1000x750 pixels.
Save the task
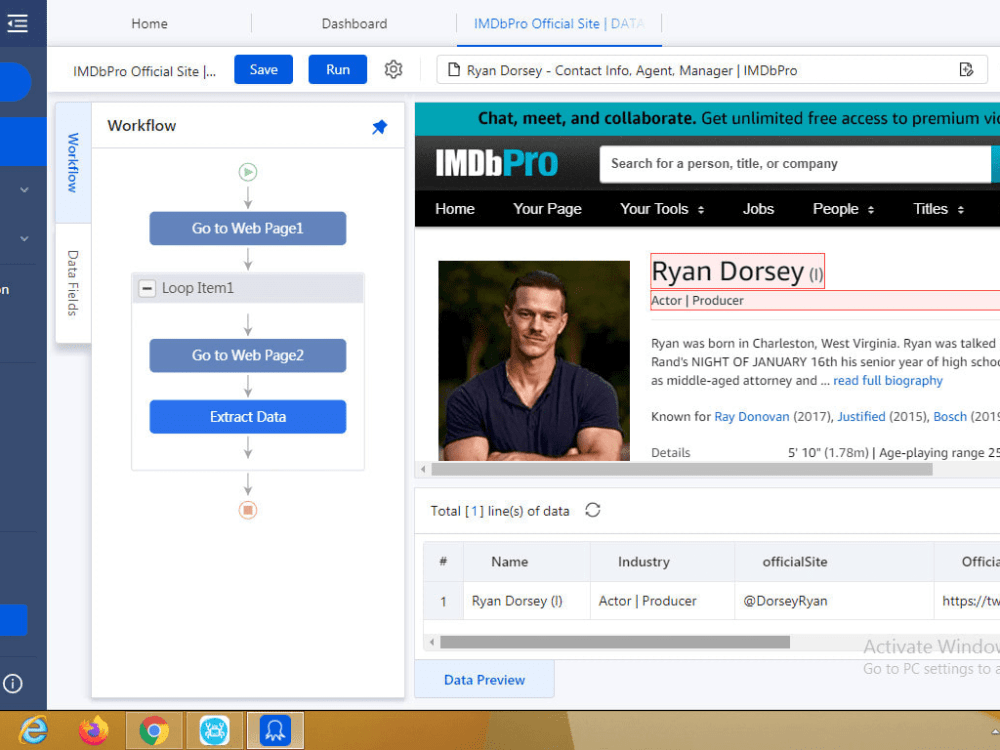263,70
